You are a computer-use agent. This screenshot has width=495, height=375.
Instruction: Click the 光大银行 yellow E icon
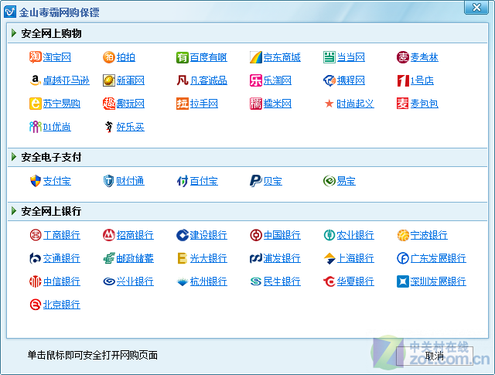pos(182,258)
